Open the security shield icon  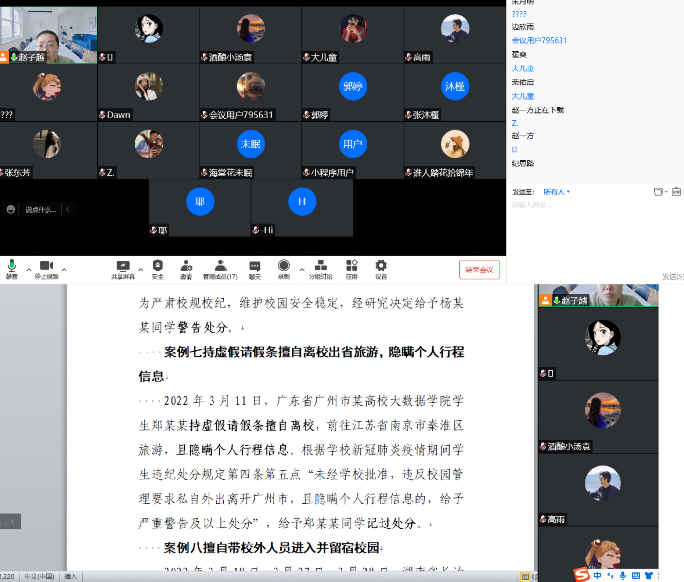(x=157, y=266)
